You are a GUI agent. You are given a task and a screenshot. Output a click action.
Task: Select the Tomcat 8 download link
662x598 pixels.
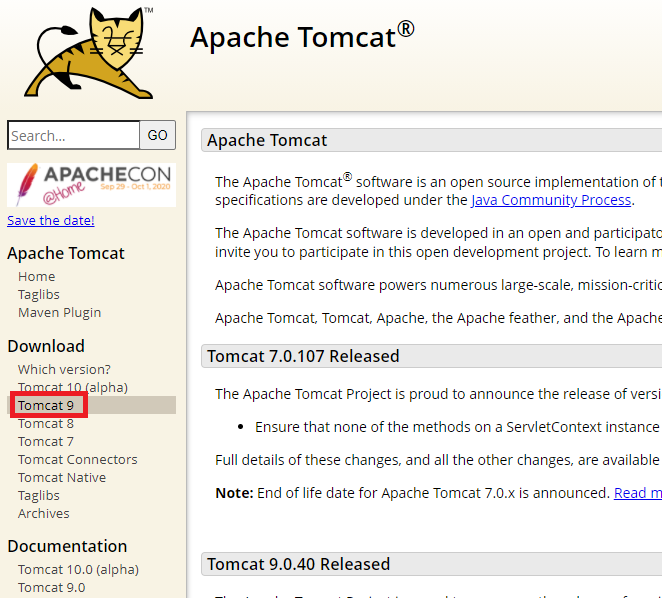pyautogui.click(x=46, y=424)
